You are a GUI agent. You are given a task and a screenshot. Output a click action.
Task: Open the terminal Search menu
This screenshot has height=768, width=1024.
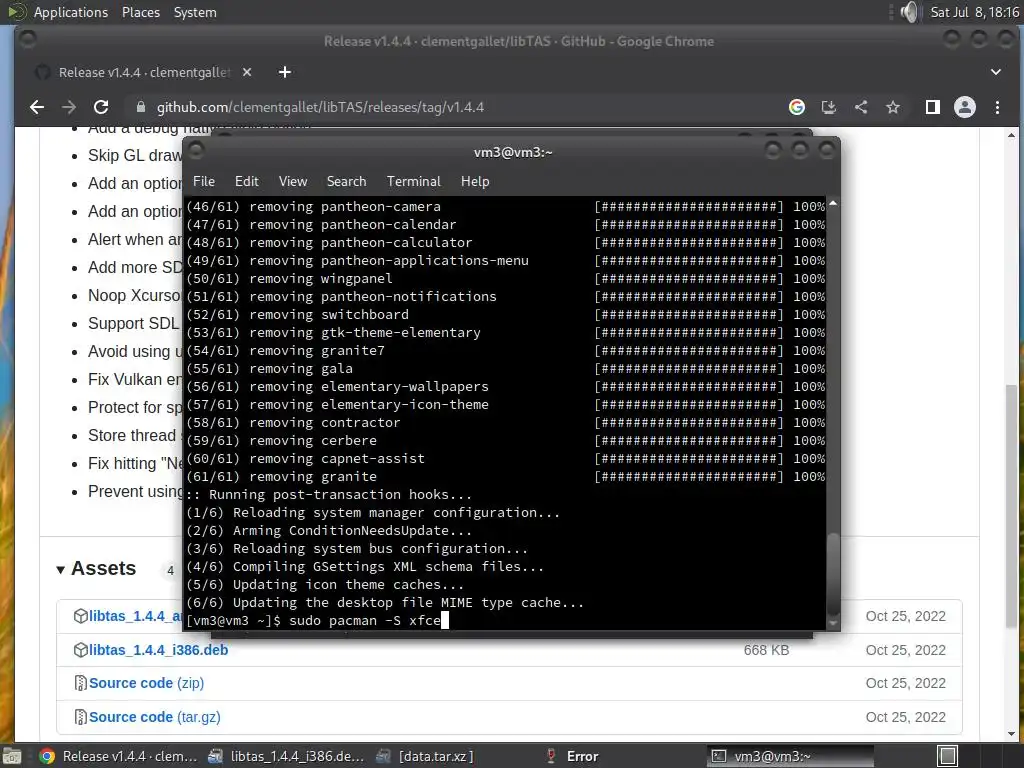[x=346, y=181]
